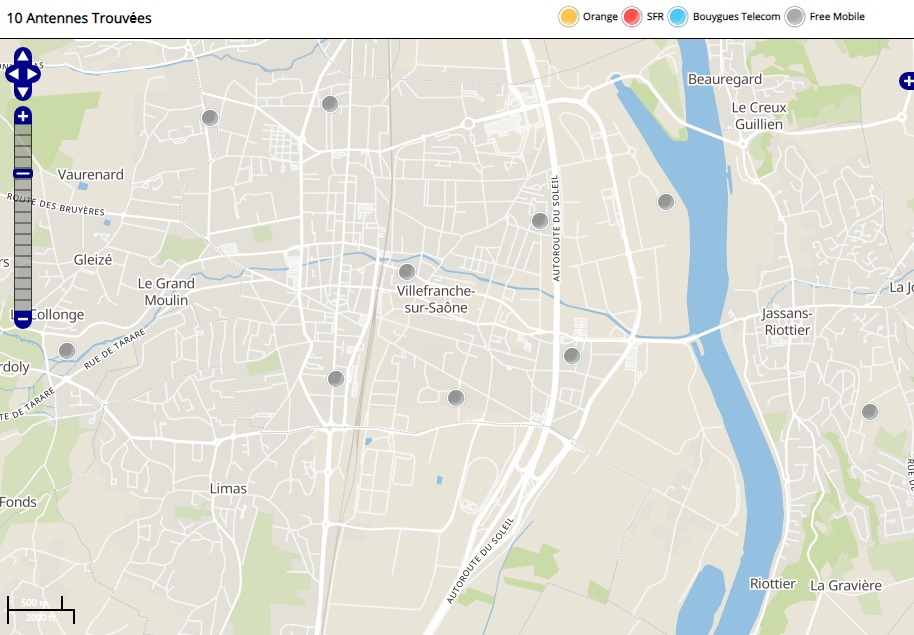Zoom out using the bottom minus button
Screen dimensions: 914x635
coord(23,319)
